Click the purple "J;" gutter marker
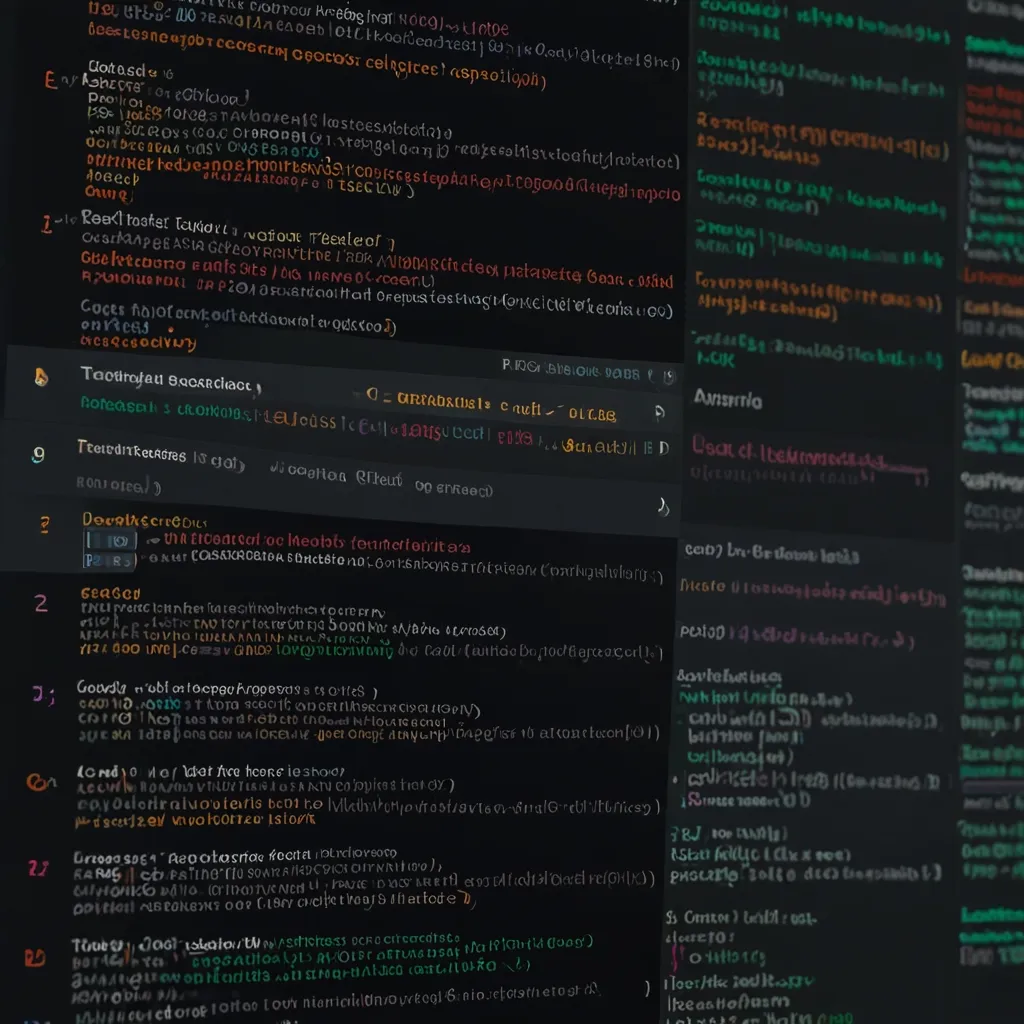The width and height of the screenshot is (1024, 1024). pos(41,693)
